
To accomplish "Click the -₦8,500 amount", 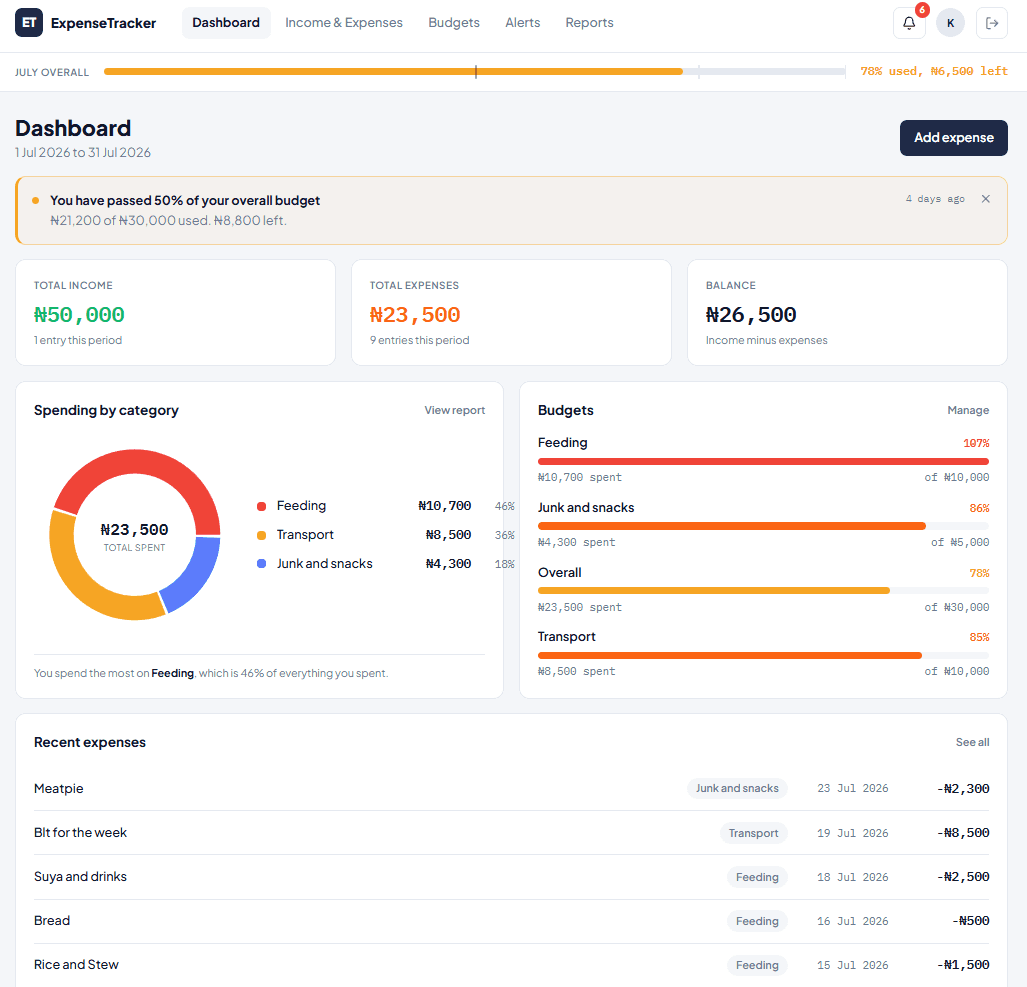I will coord(963,833).
